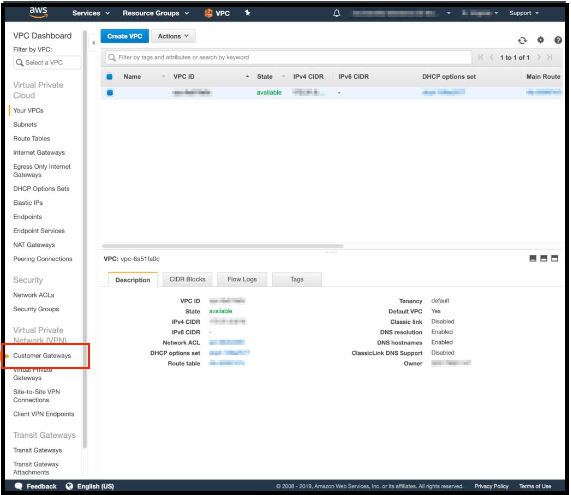The width and height of the screenshot is (571, 495).
Task: Click the search magnifier in the filter bar
Action: pyautogui.click(x=112, y=58)
